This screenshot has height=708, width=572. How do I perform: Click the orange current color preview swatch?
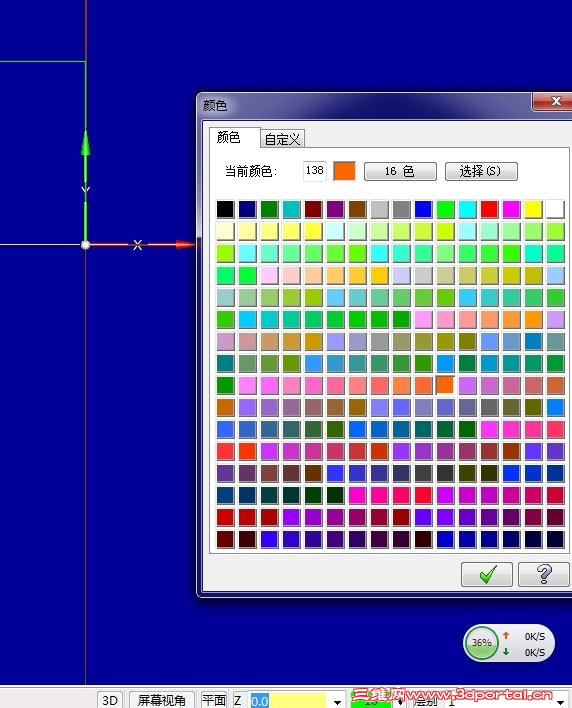(x=344, y=171)
